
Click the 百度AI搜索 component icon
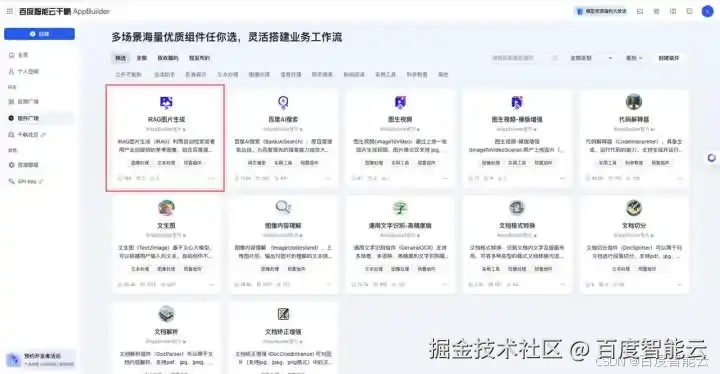point(283,102)
